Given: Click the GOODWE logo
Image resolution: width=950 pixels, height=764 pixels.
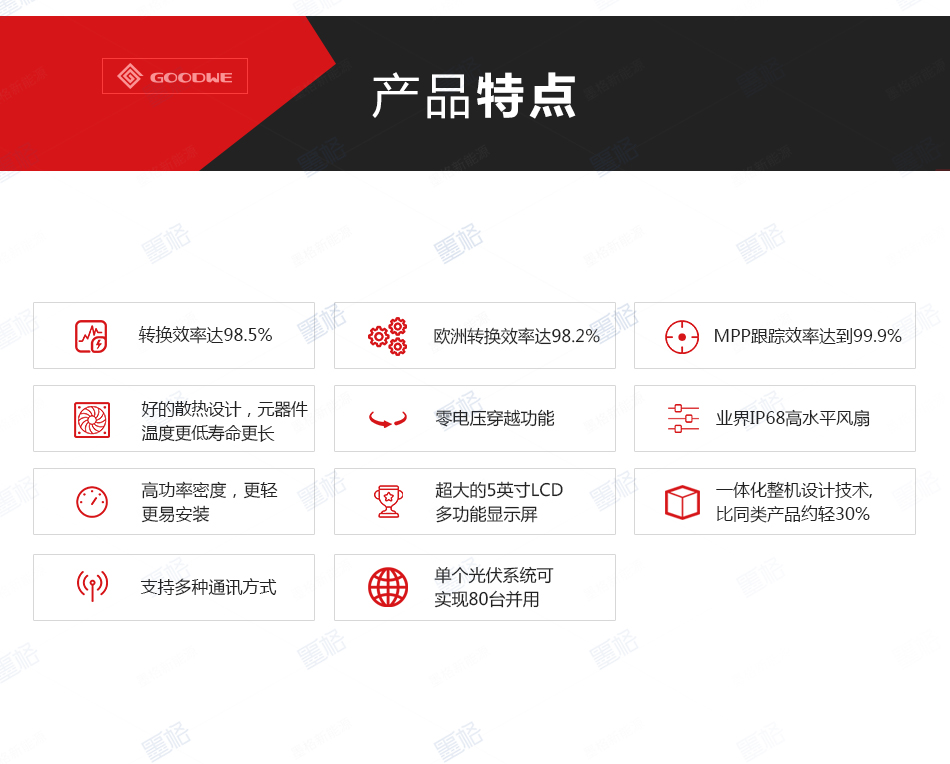Looking at the screenshot, I should pos(174,76).
